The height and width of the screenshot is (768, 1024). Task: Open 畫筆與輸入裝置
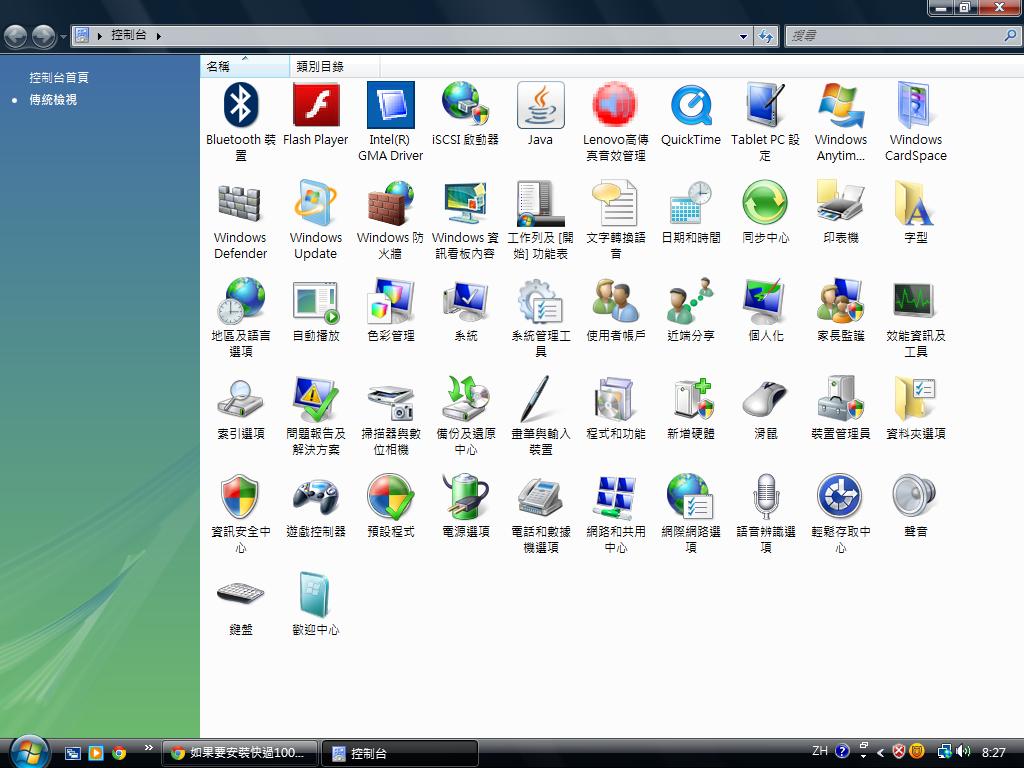pos(541,416)
